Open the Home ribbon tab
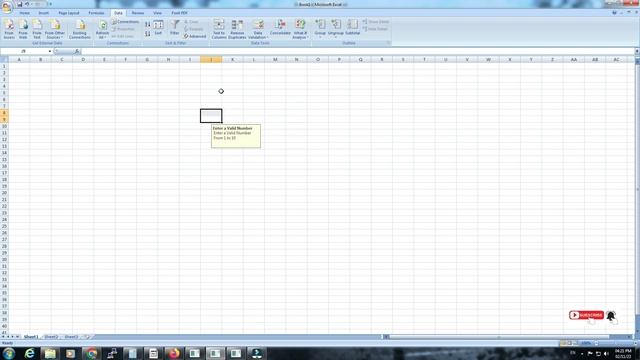The width and height of the screenshot is (640, 360). (24, 13)
